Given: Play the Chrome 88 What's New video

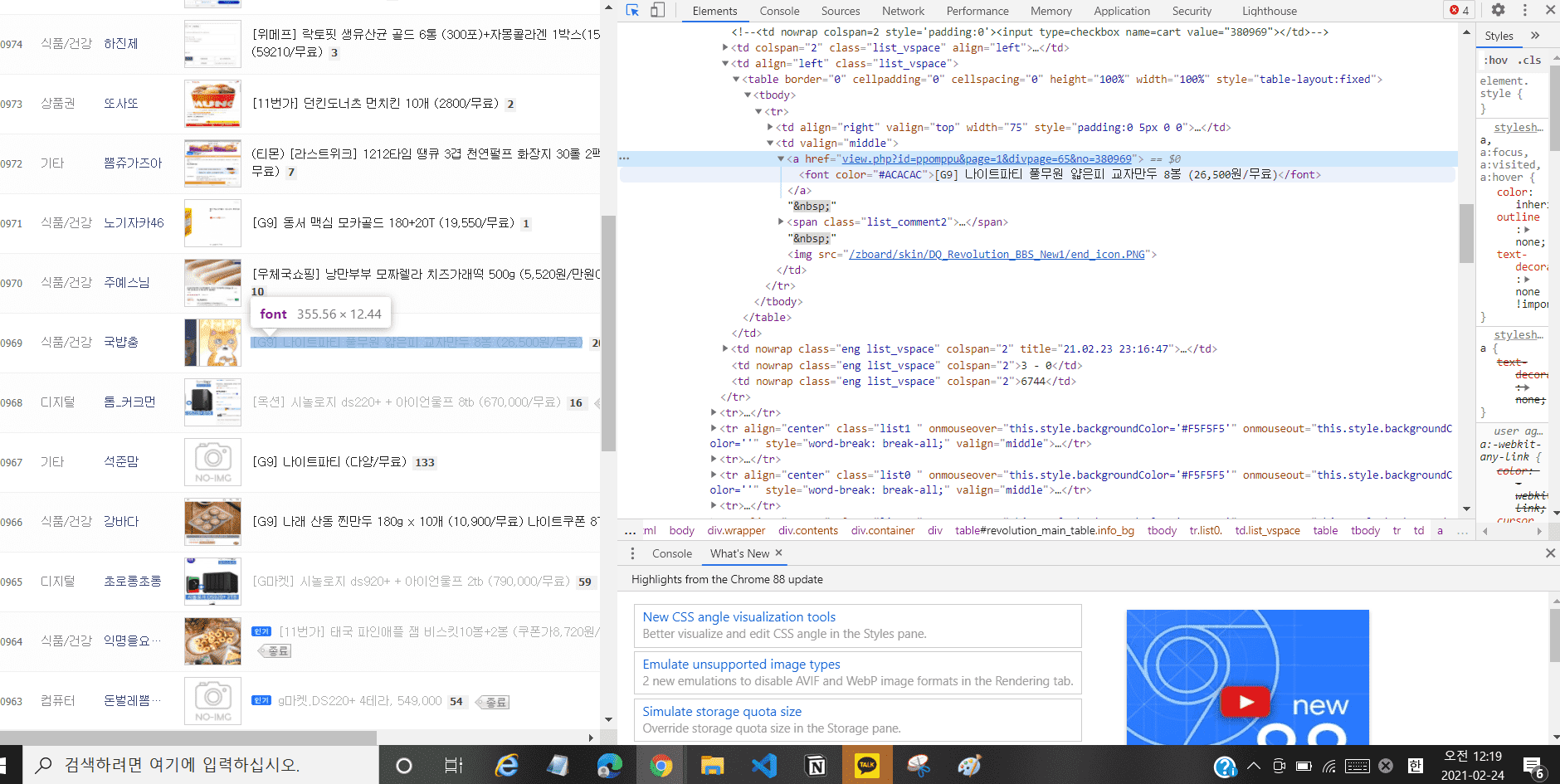Looking at the screenshot, I should click(x=1245, y=702).
